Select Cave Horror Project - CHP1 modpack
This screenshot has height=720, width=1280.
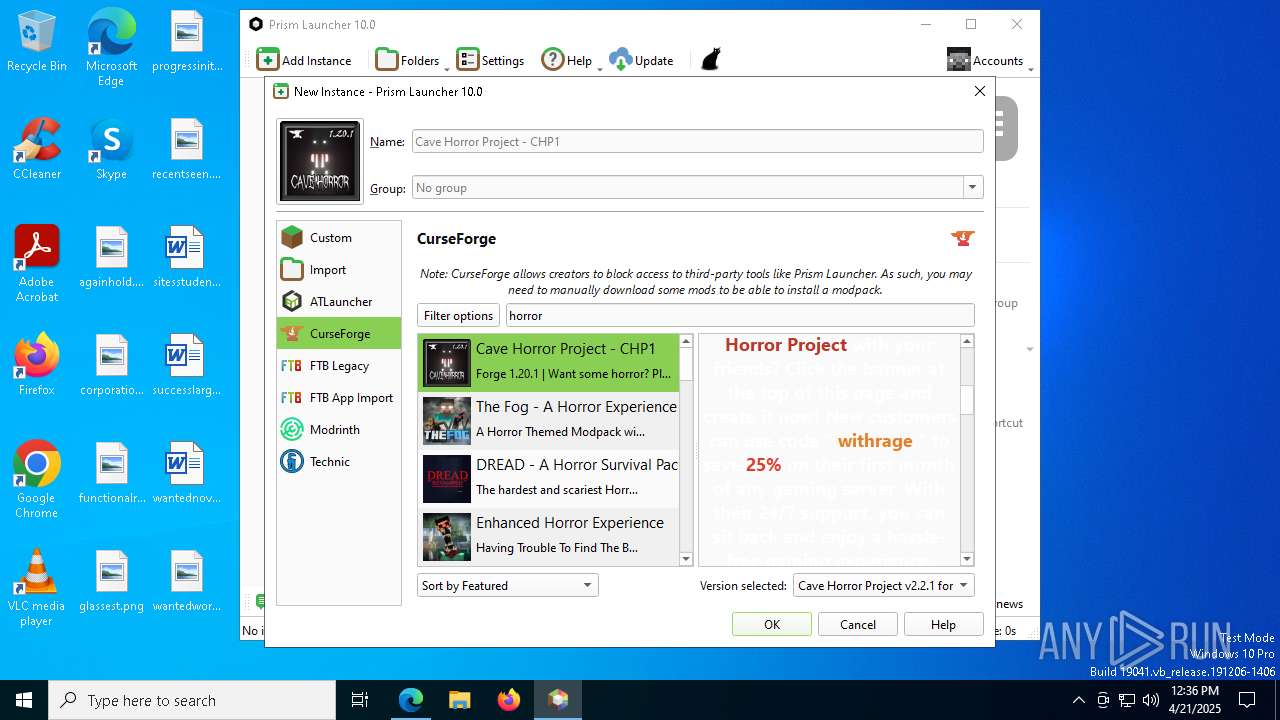click(x=548, y=362)
